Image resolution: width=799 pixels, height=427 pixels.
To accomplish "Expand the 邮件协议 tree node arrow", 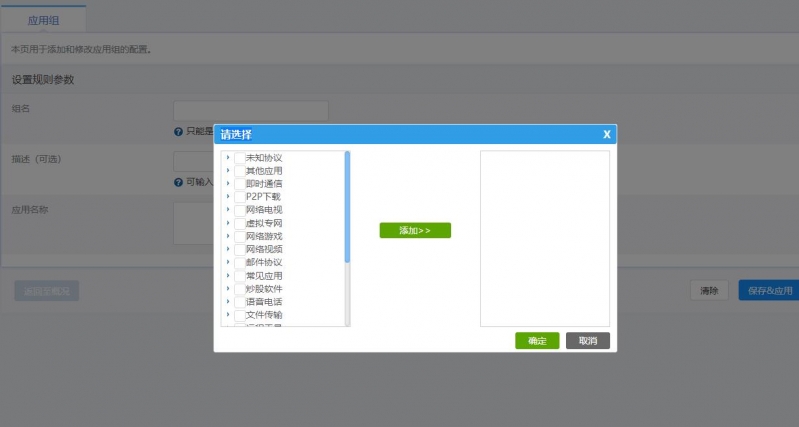I will coord(228,262).
